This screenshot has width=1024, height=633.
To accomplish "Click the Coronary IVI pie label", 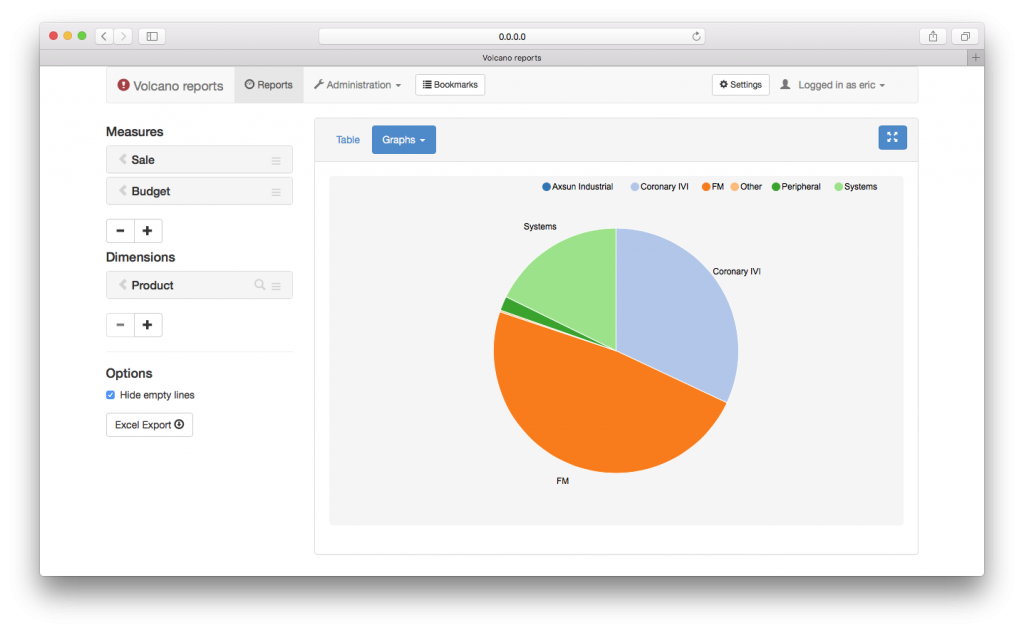I will pos(737,271).
